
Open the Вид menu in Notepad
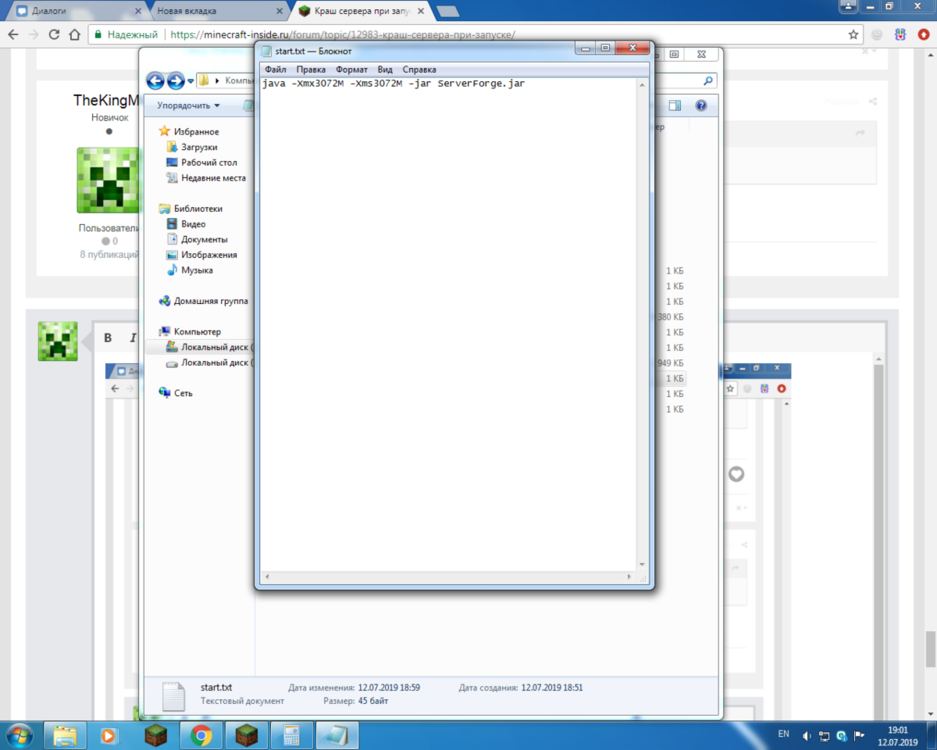[x=385, y=69]
